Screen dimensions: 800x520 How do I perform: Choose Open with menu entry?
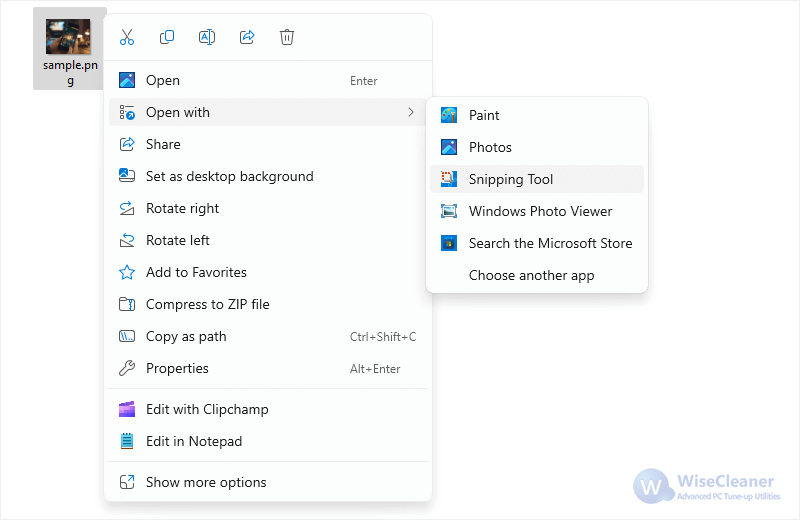[268, 112]
